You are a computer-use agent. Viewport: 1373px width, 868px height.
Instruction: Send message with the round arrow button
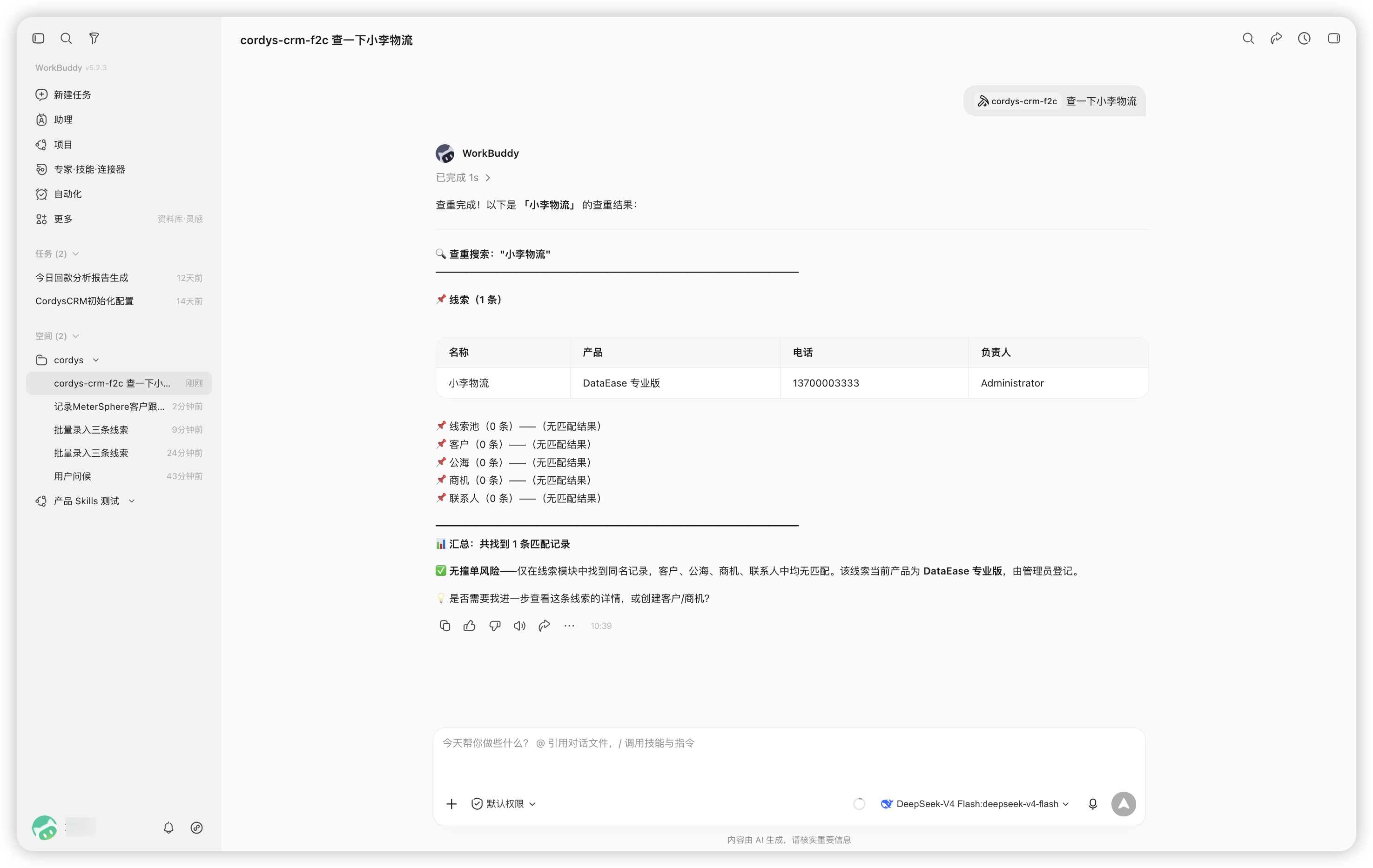tap(1123, 804)
